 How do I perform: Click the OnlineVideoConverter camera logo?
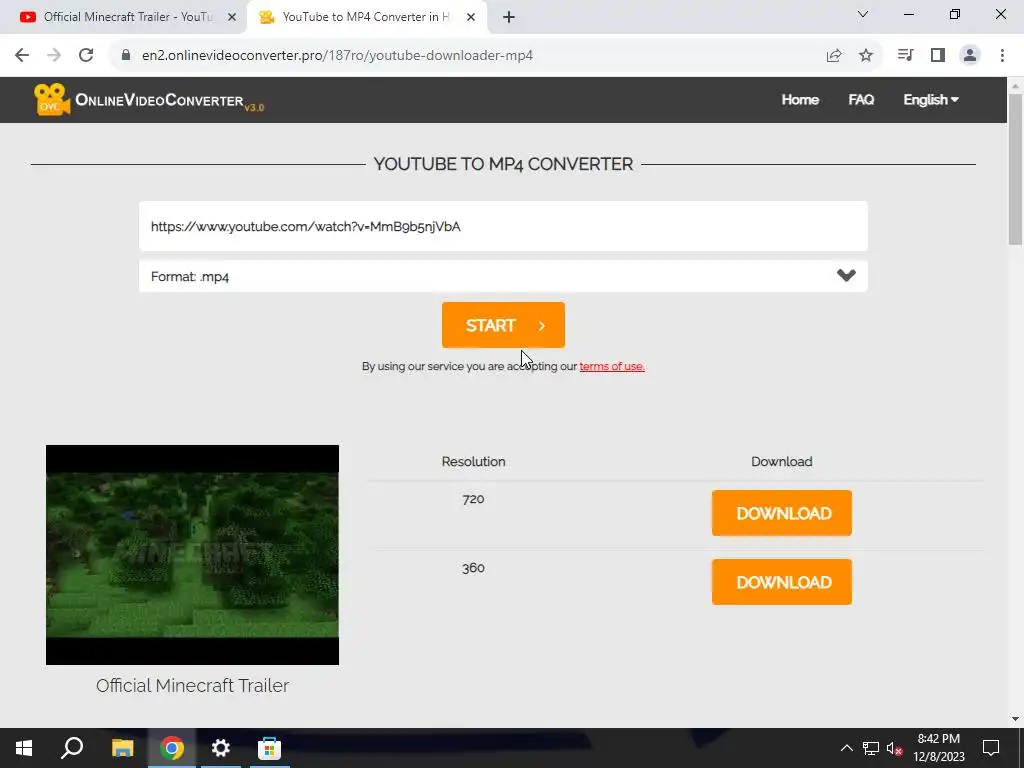(52, 100)
